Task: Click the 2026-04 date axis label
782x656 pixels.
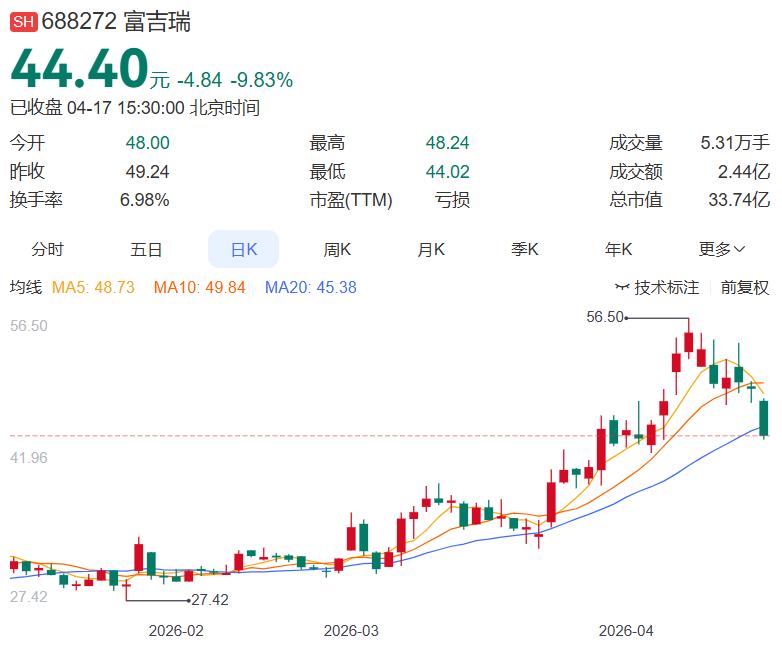Action: click(626, 631)
